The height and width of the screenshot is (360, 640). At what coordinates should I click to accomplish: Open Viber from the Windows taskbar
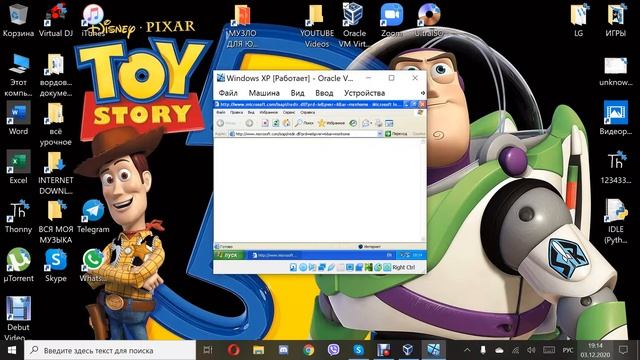334,350
